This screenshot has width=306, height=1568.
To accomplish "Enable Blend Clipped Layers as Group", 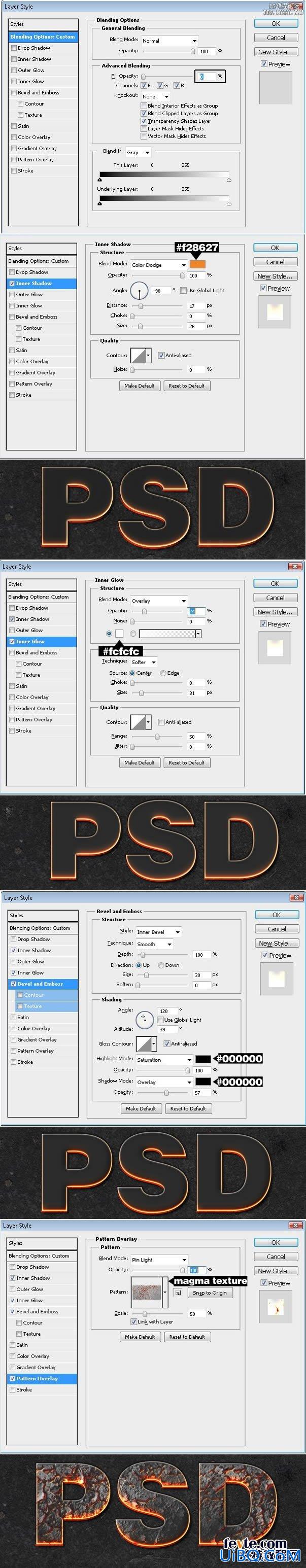I will point(144,113).
